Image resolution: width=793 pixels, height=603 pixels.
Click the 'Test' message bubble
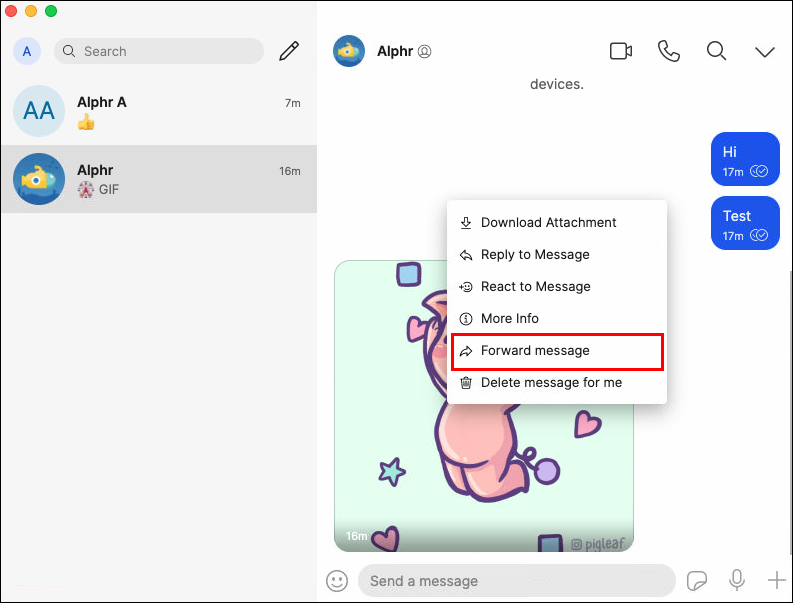coord(745,223)
